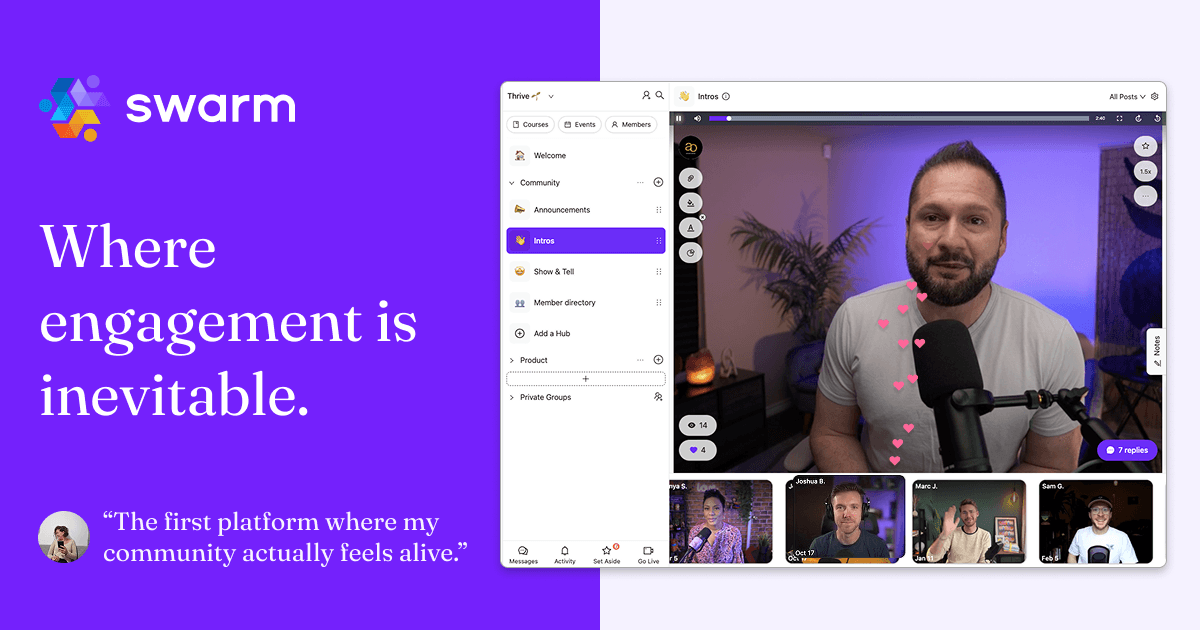Add a hub with Community plus icon
Screen dimensions: 1200x630
658,183
